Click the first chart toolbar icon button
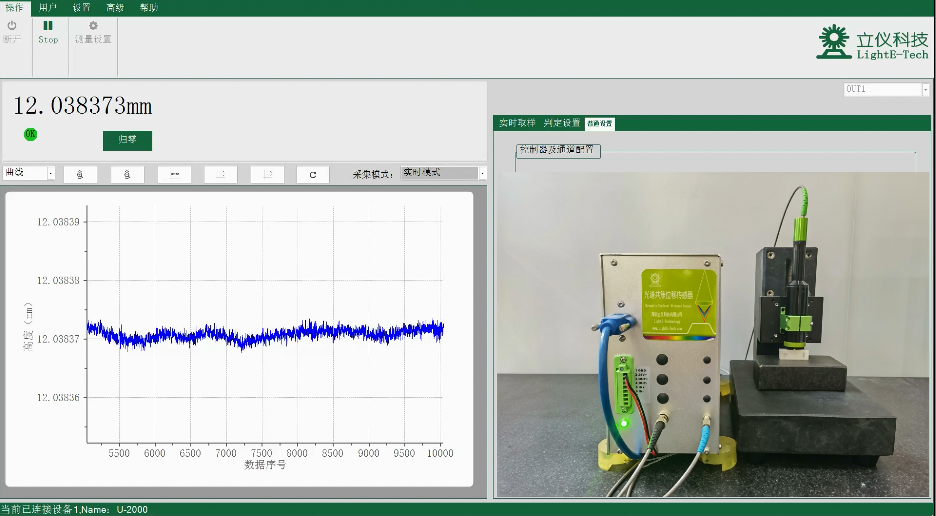The image size is (936, 516). 80,174
